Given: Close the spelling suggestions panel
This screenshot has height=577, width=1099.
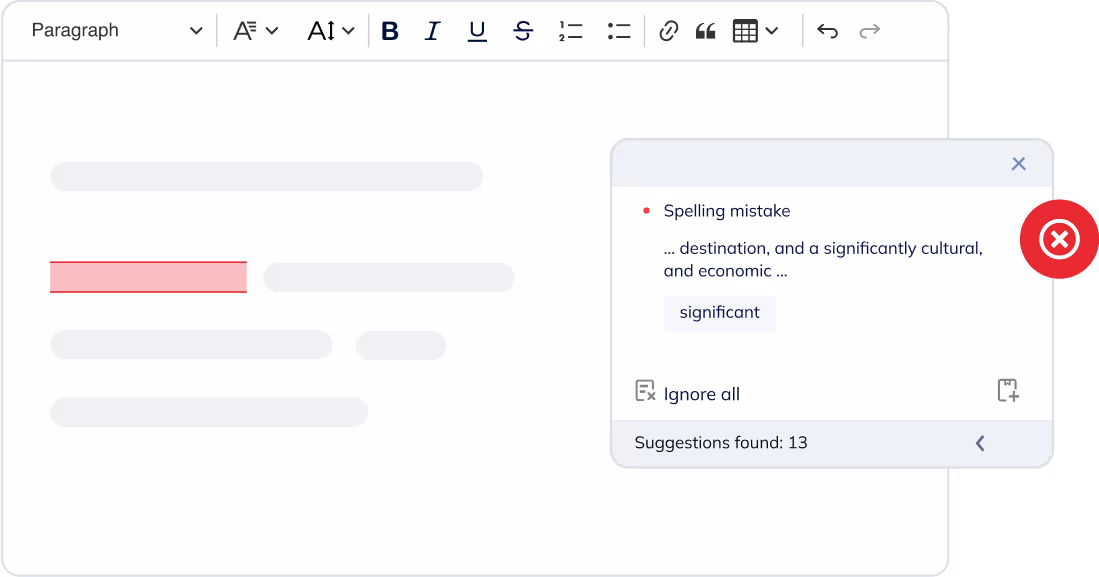Looking at the screenshot, I should click(x=1018, y=164).
